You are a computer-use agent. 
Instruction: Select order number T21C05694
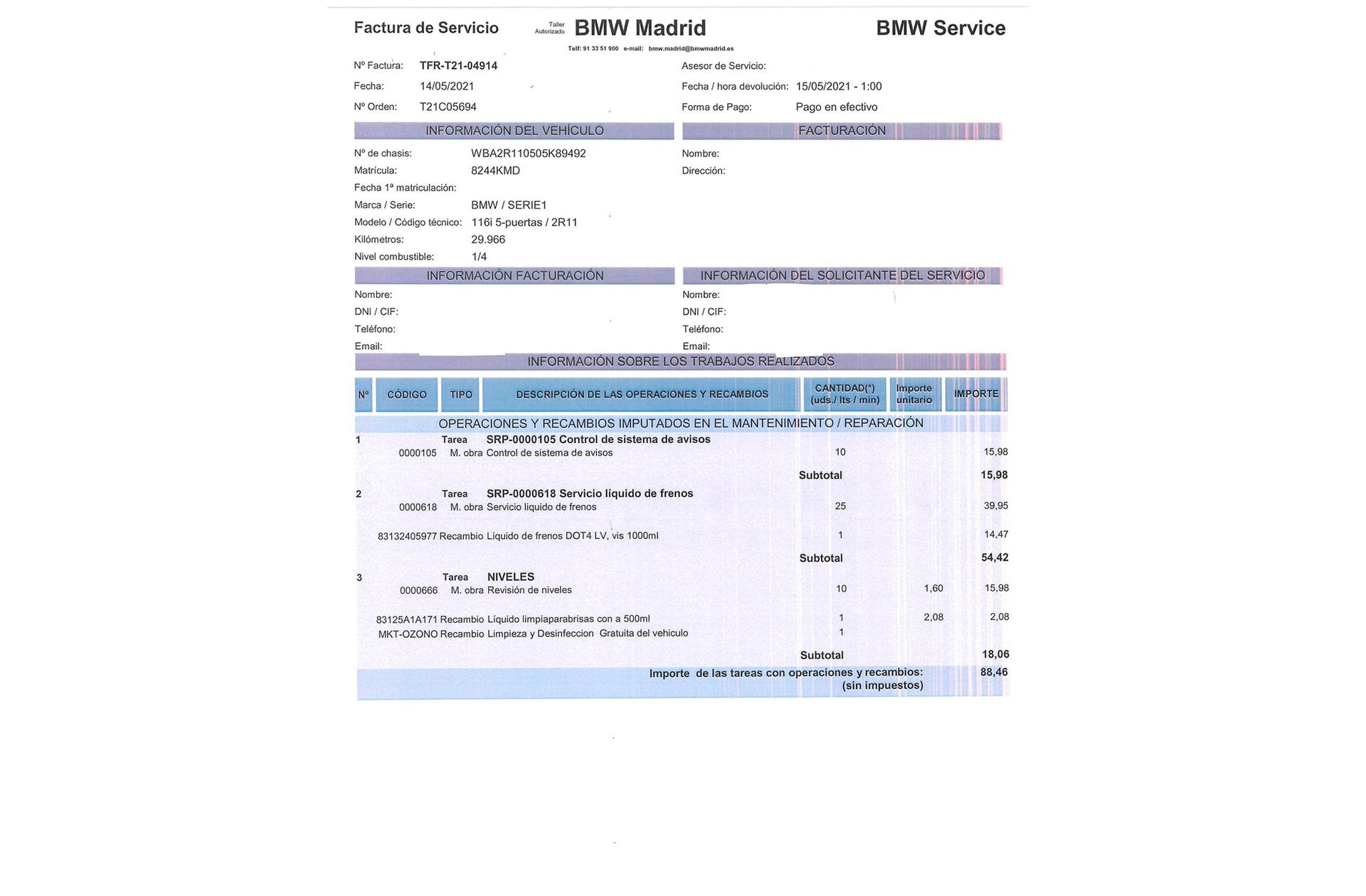click(448, 107)
